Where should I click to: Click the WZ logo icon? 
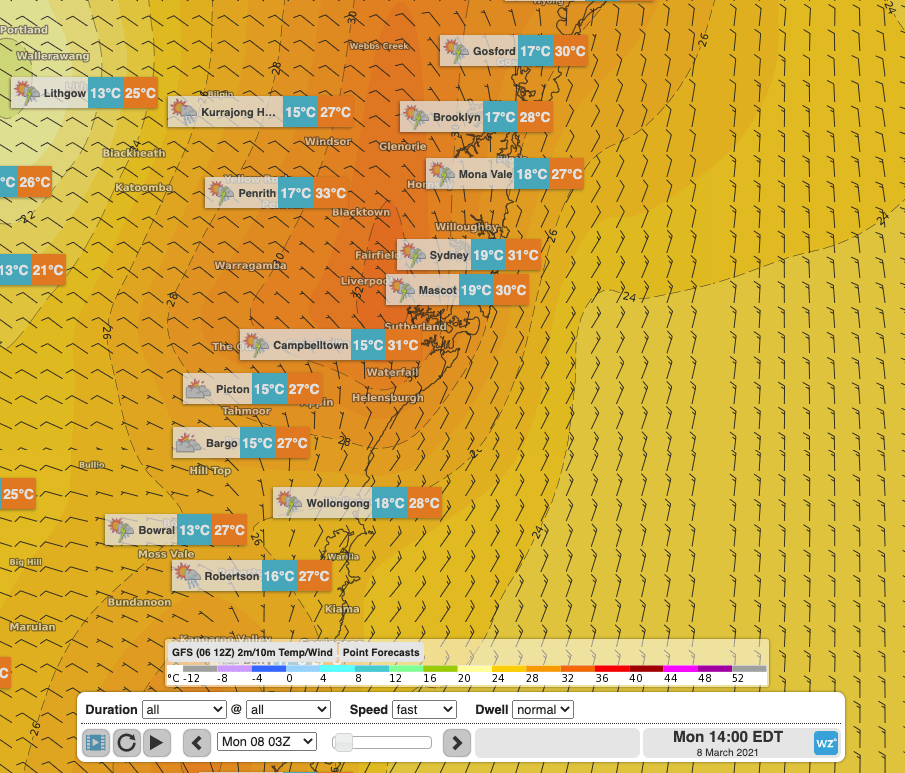tap(825, 743)
